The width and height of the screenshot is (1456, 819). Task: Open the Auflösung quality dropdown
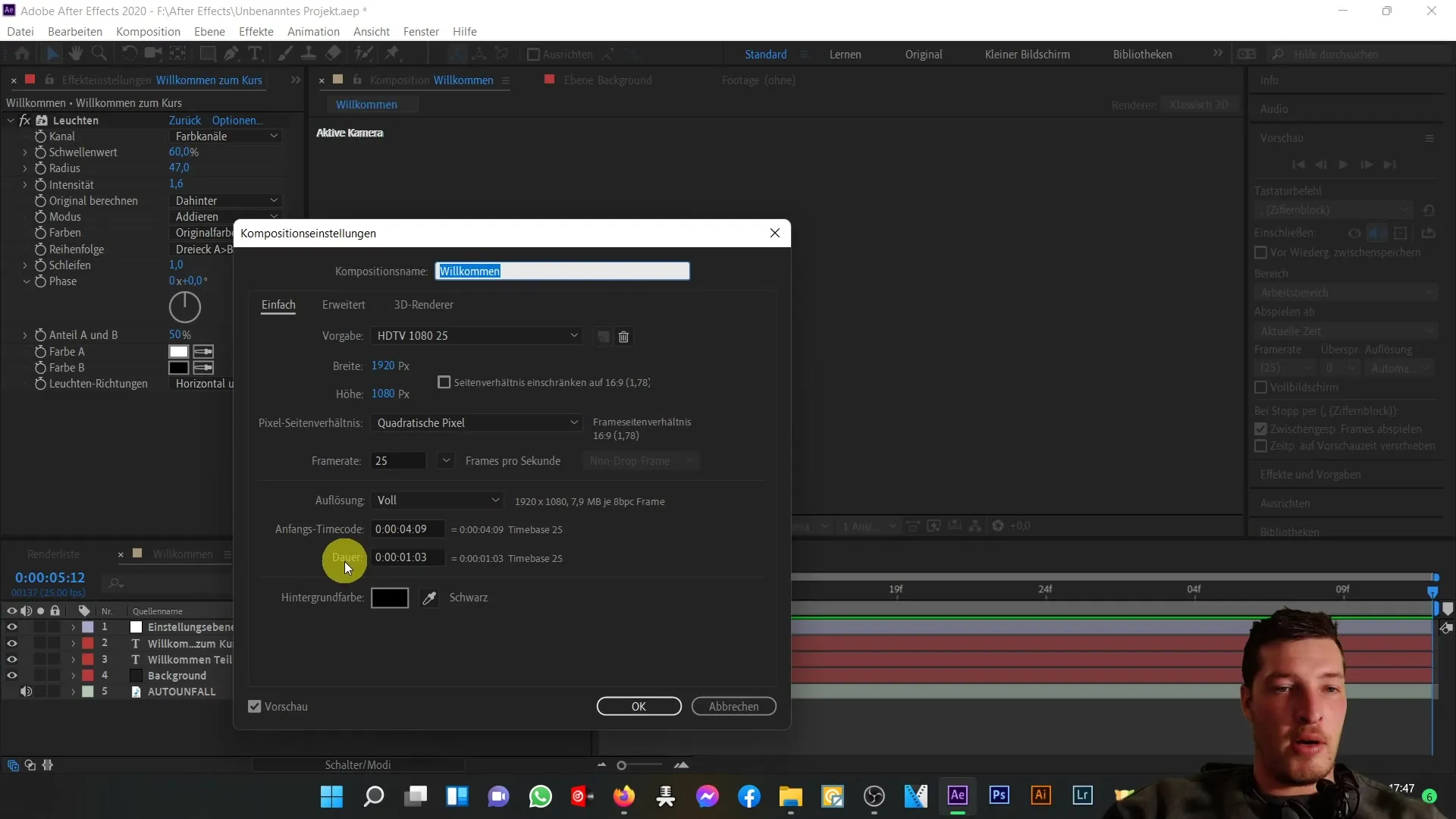pyautogui.click(x=437, y=499)
